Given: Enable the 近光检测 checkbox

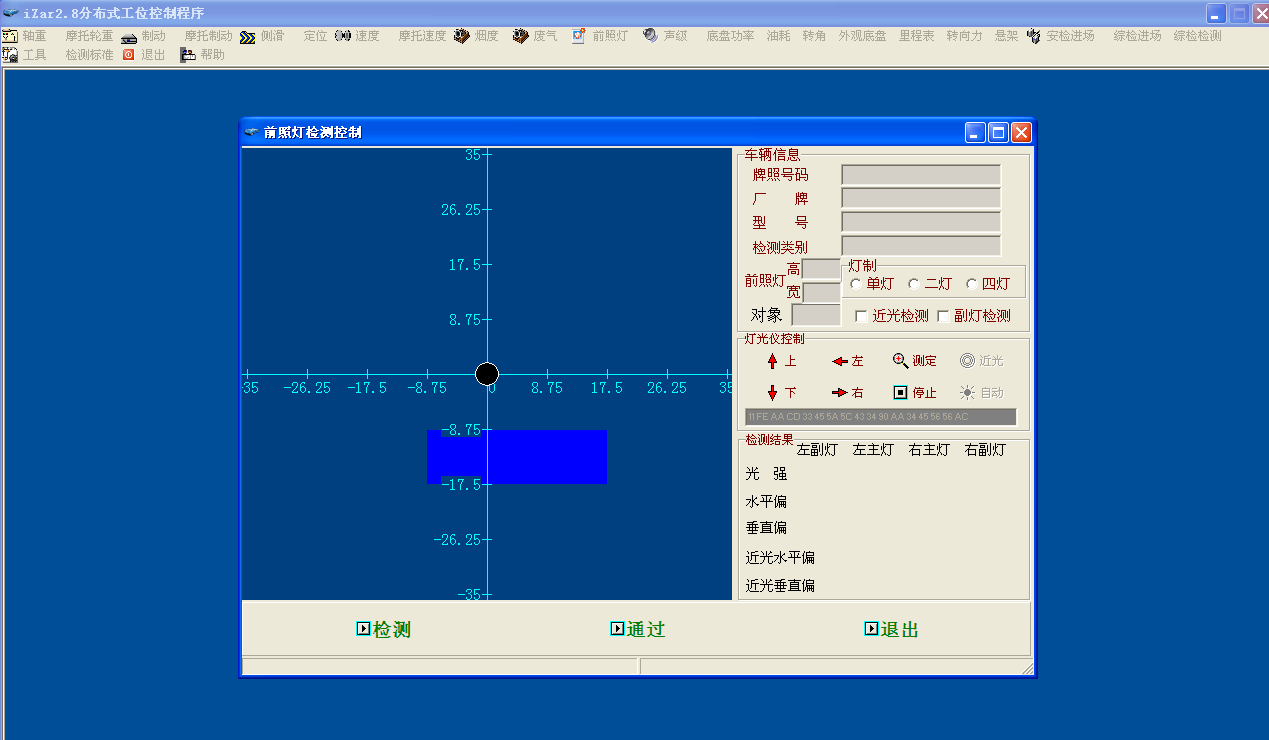Looking at the screenshot, I should 862,316.
